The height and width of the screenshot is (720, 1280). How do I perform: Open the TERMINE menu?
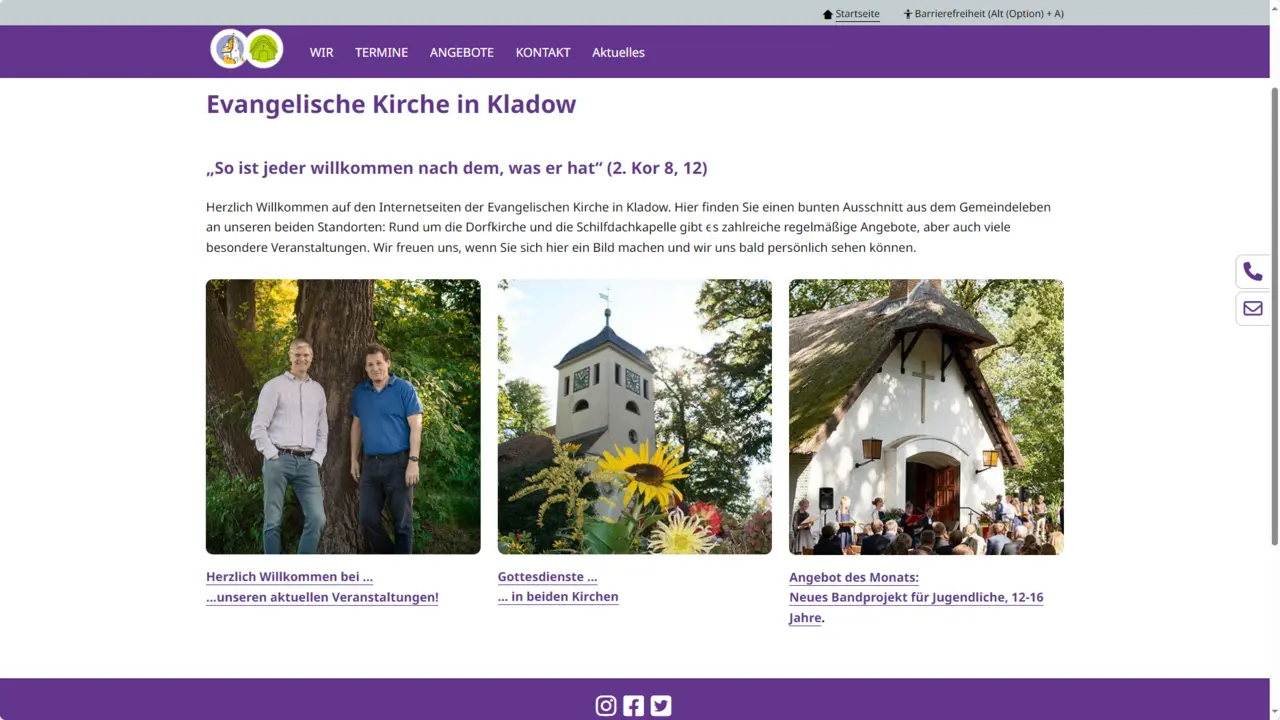[381, 52]
